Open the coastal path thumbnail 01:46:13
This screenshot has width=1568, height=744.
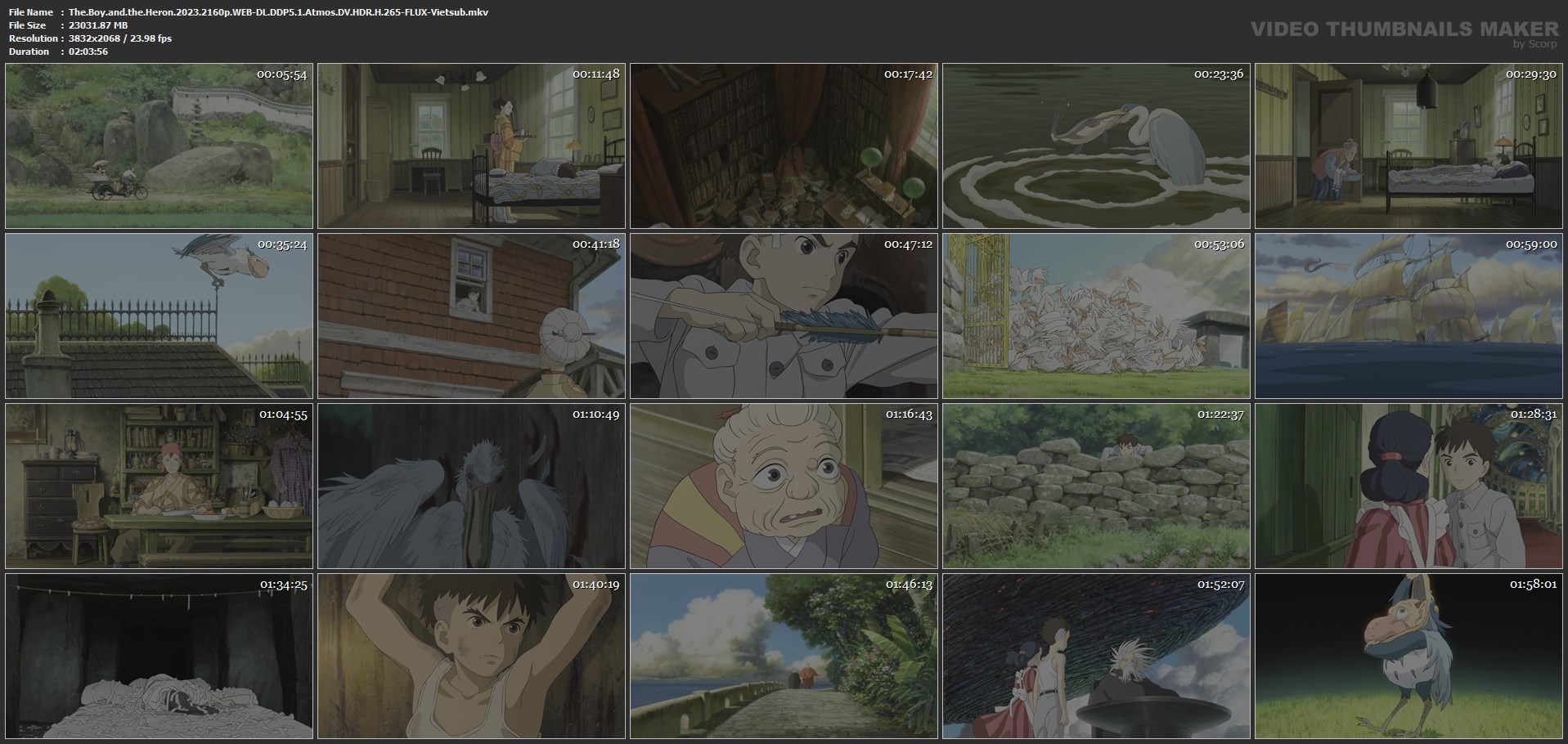click(784, 657)
